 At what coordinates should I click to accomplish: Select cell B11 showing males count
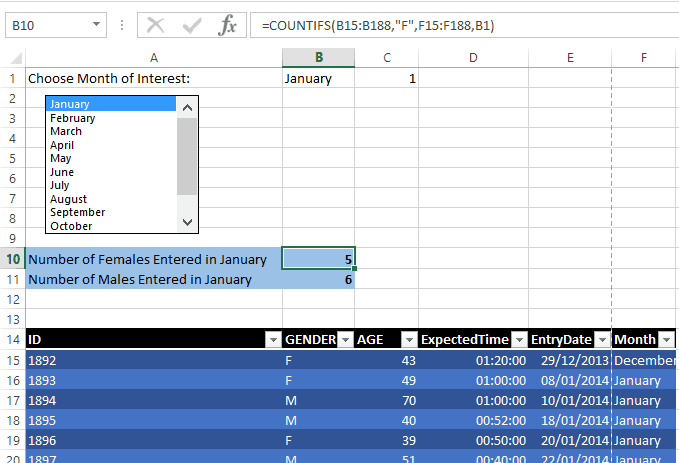[318, 280]
